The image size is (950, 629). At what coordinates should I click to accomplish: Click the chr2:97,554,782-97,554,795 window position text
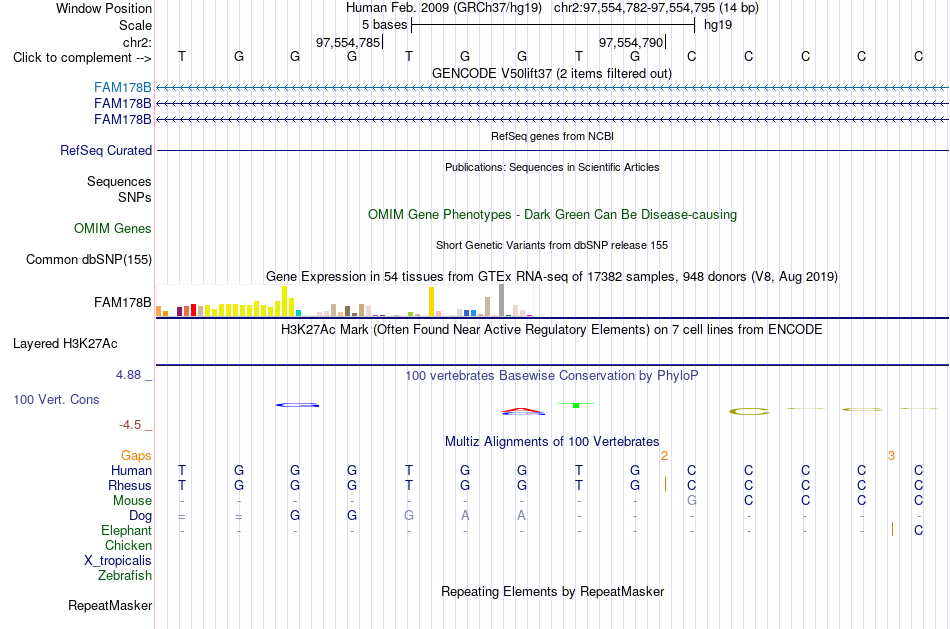(x=656, y=8)
